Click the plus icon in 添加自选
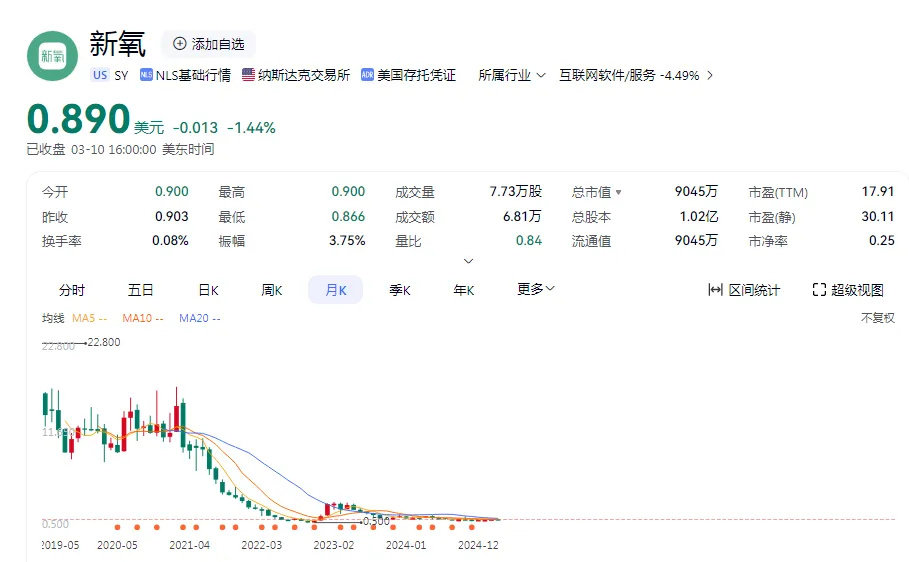This screenshot has width=909, height=562. [180, 43]
